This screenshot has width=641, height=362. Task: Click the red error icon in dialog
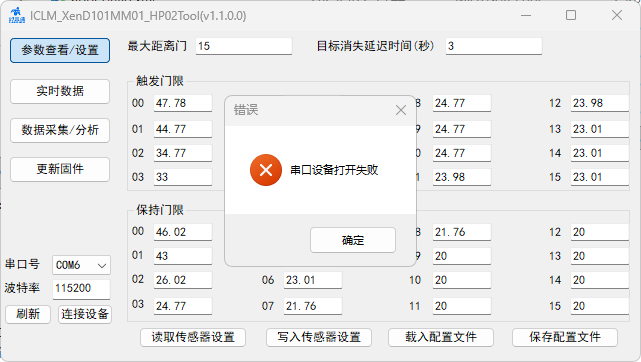coord(266,170)
